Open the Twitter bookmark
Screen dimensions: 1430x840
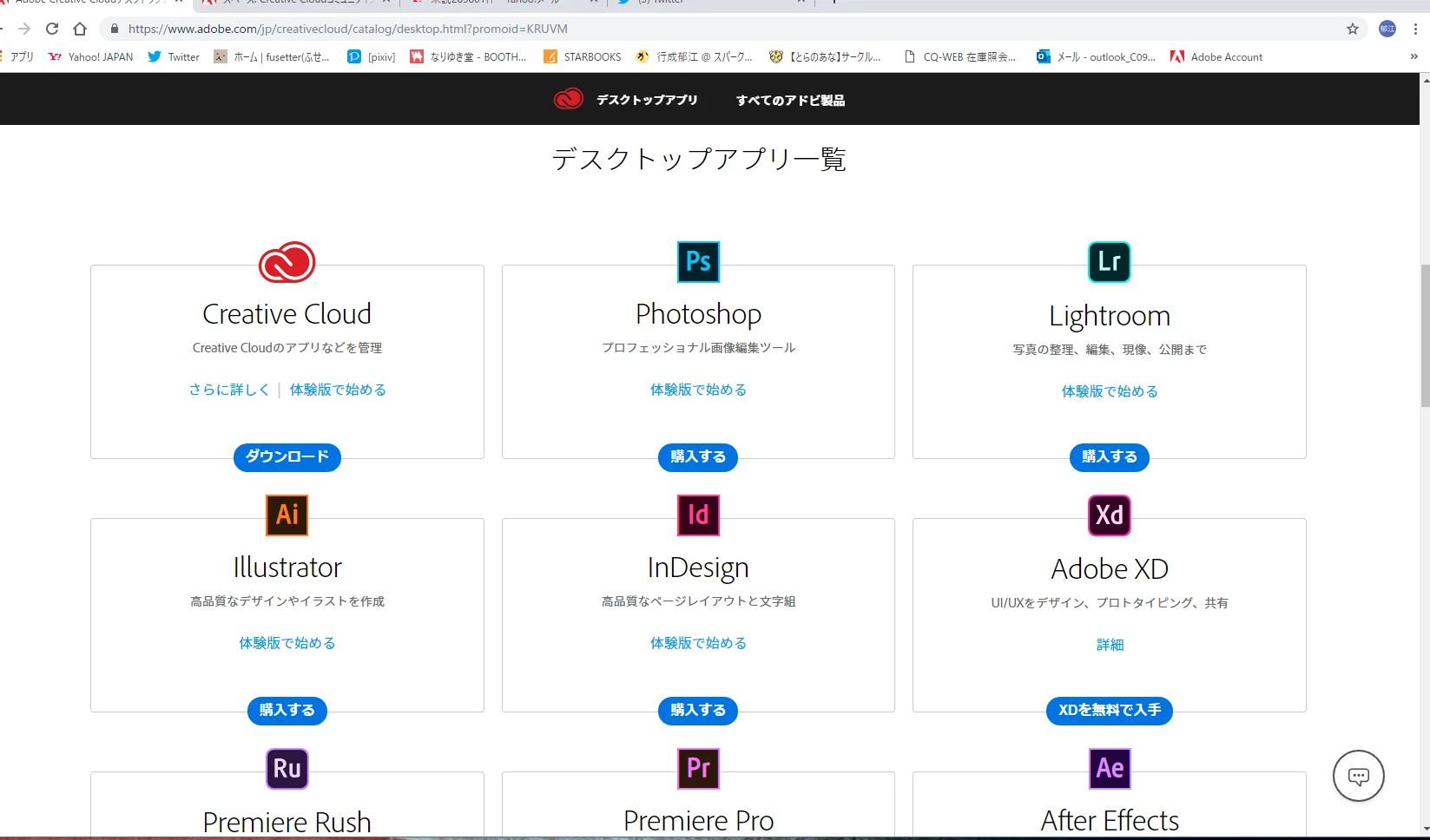click(x=174, y=56)
